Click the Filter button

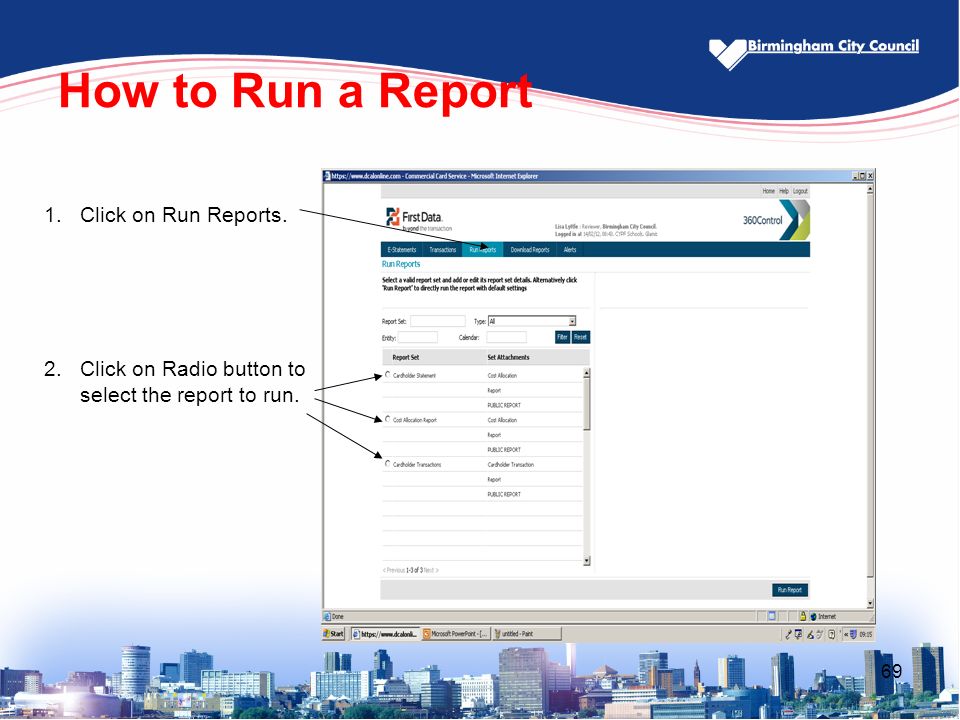click(x=563, y=337)
